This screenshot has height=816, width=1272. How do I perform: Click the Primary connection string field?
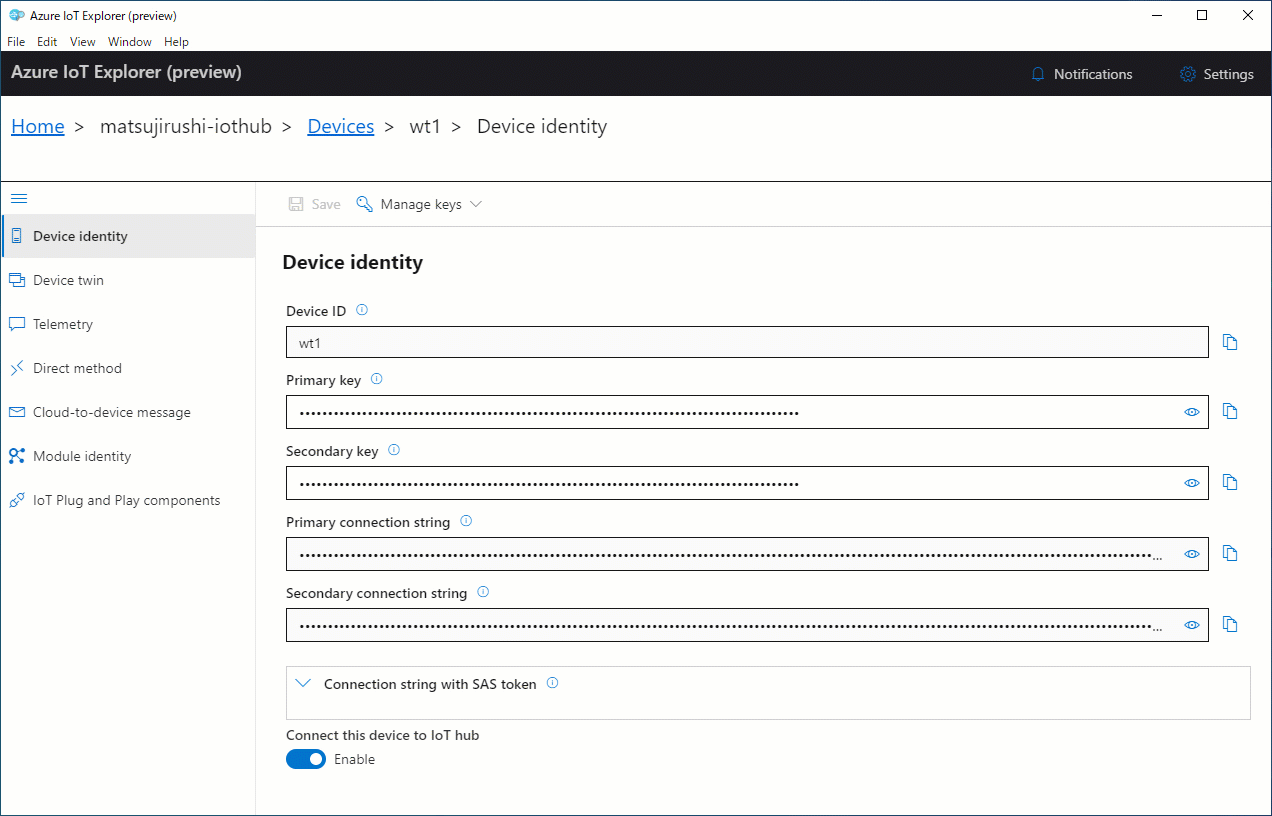[x=747, y=554]
